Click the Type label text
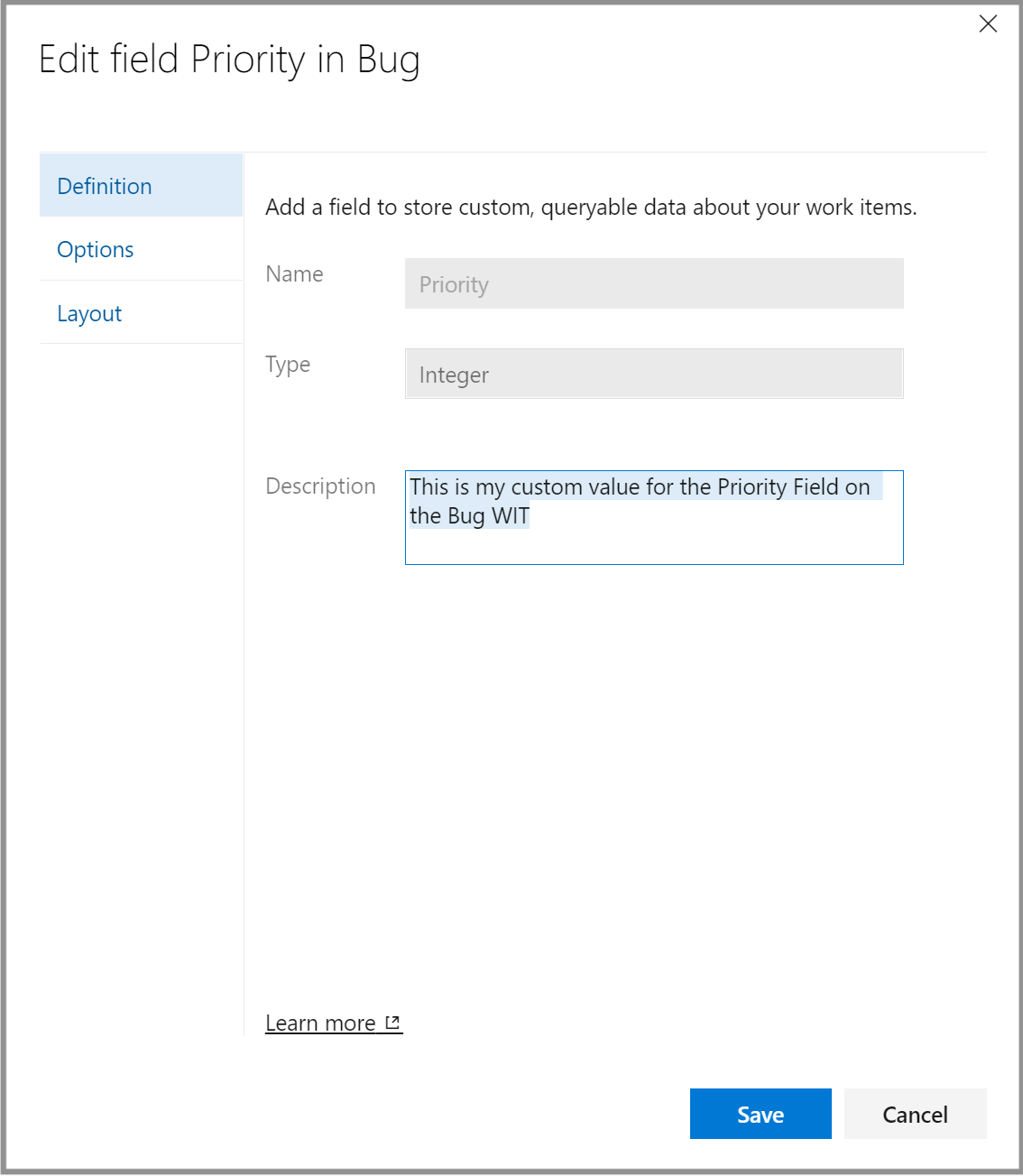The image size is (1023, 1176). click(287, 365)
